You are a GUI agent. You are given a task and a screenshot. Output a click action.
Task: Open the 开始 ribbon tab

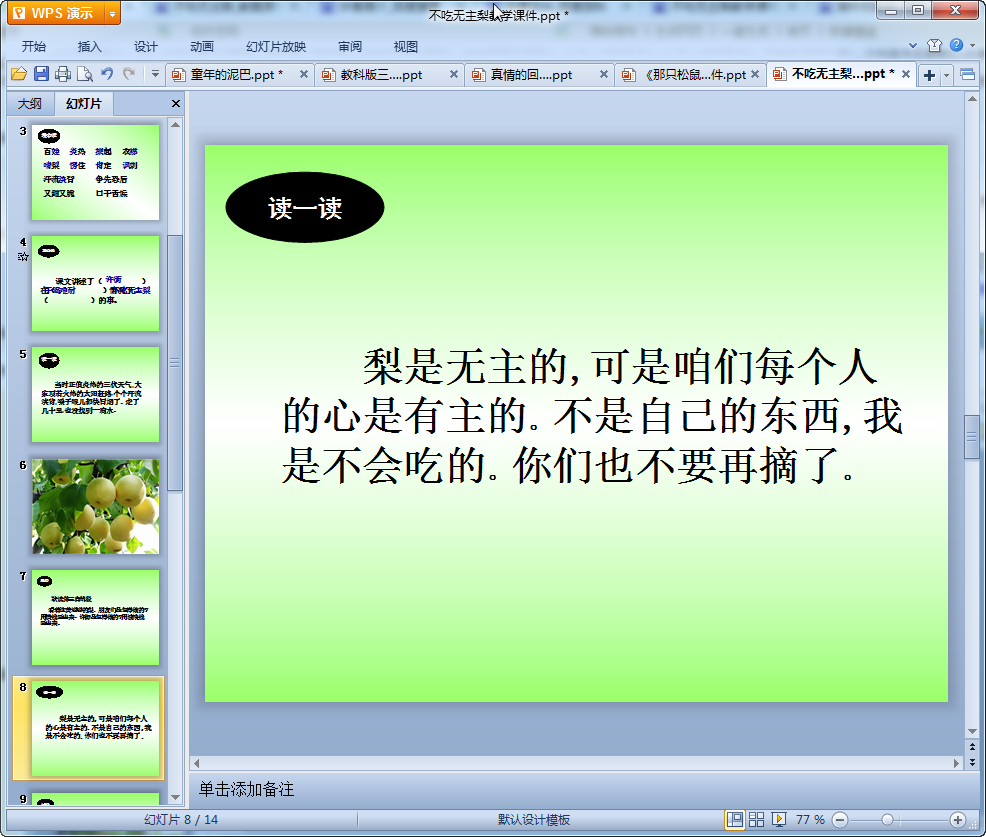[33, 47]
